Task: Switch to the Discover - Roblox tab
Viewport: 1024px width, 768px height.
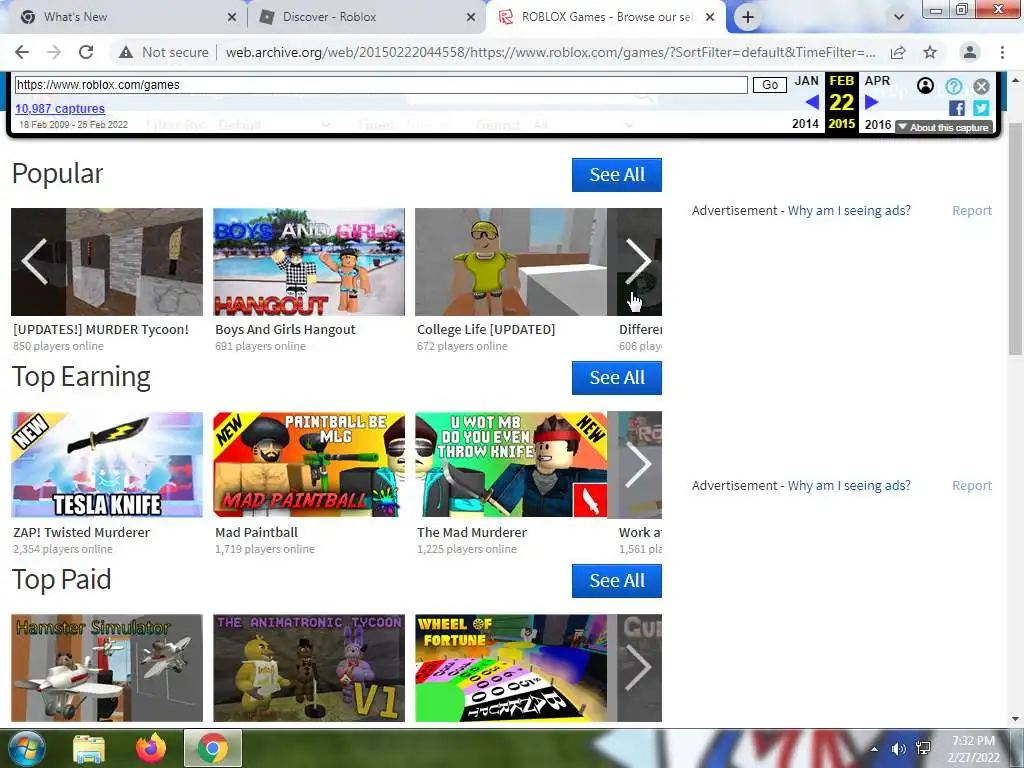Action: tap(366, 17)
